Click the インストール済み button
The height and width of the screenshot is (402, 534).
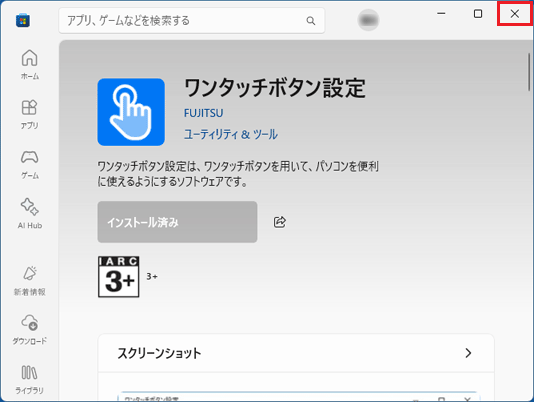click(177, 222)
